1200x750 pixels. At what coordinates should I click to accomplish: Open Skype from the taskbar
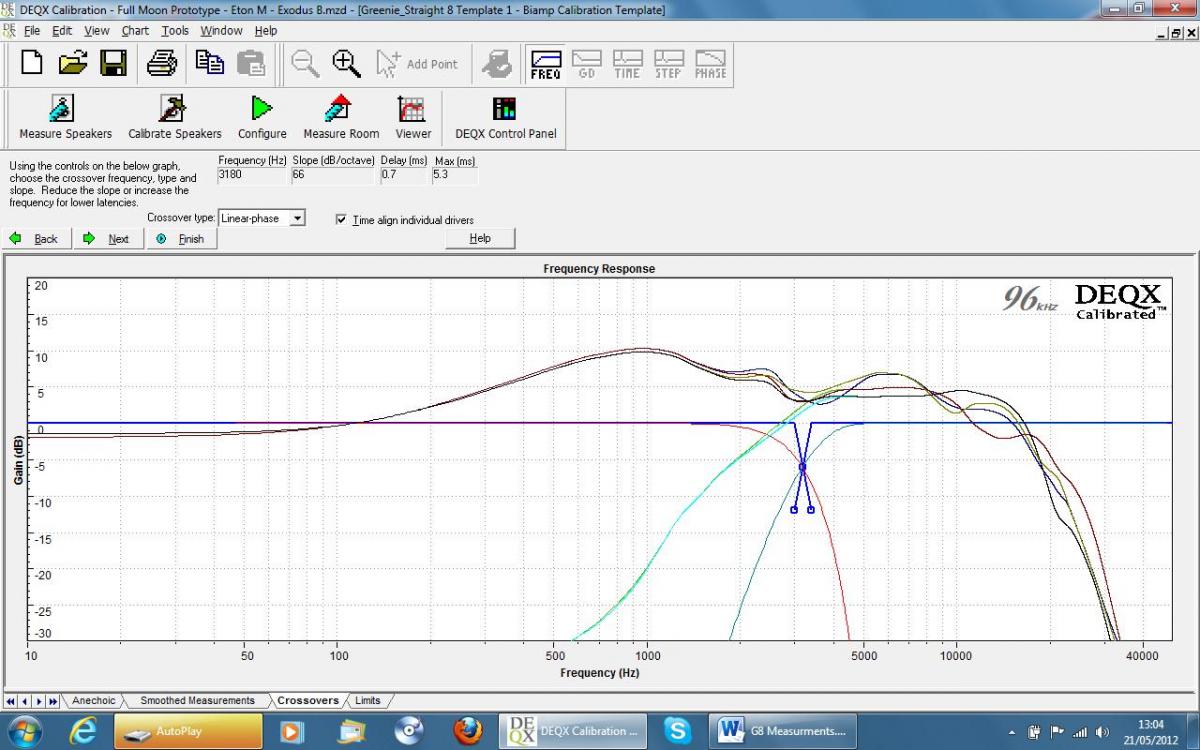coord(677,731)
